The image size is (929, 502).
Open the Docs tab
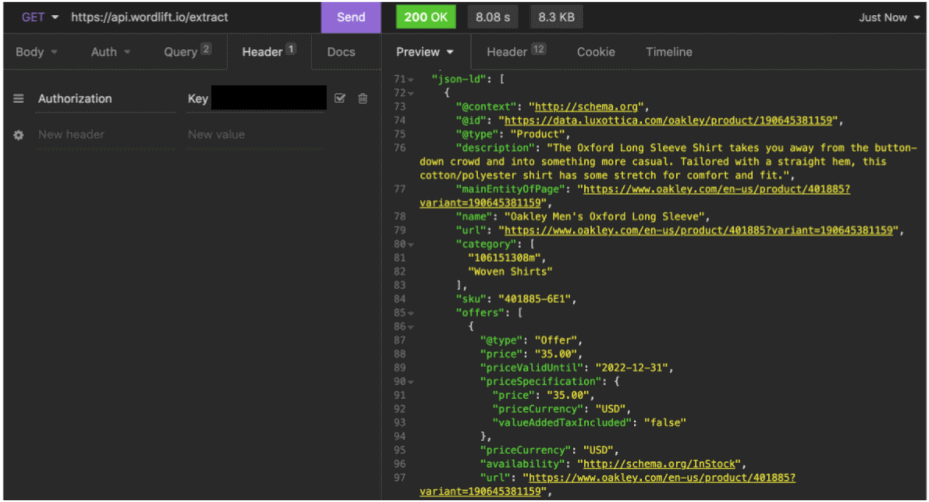pos(341,52)
